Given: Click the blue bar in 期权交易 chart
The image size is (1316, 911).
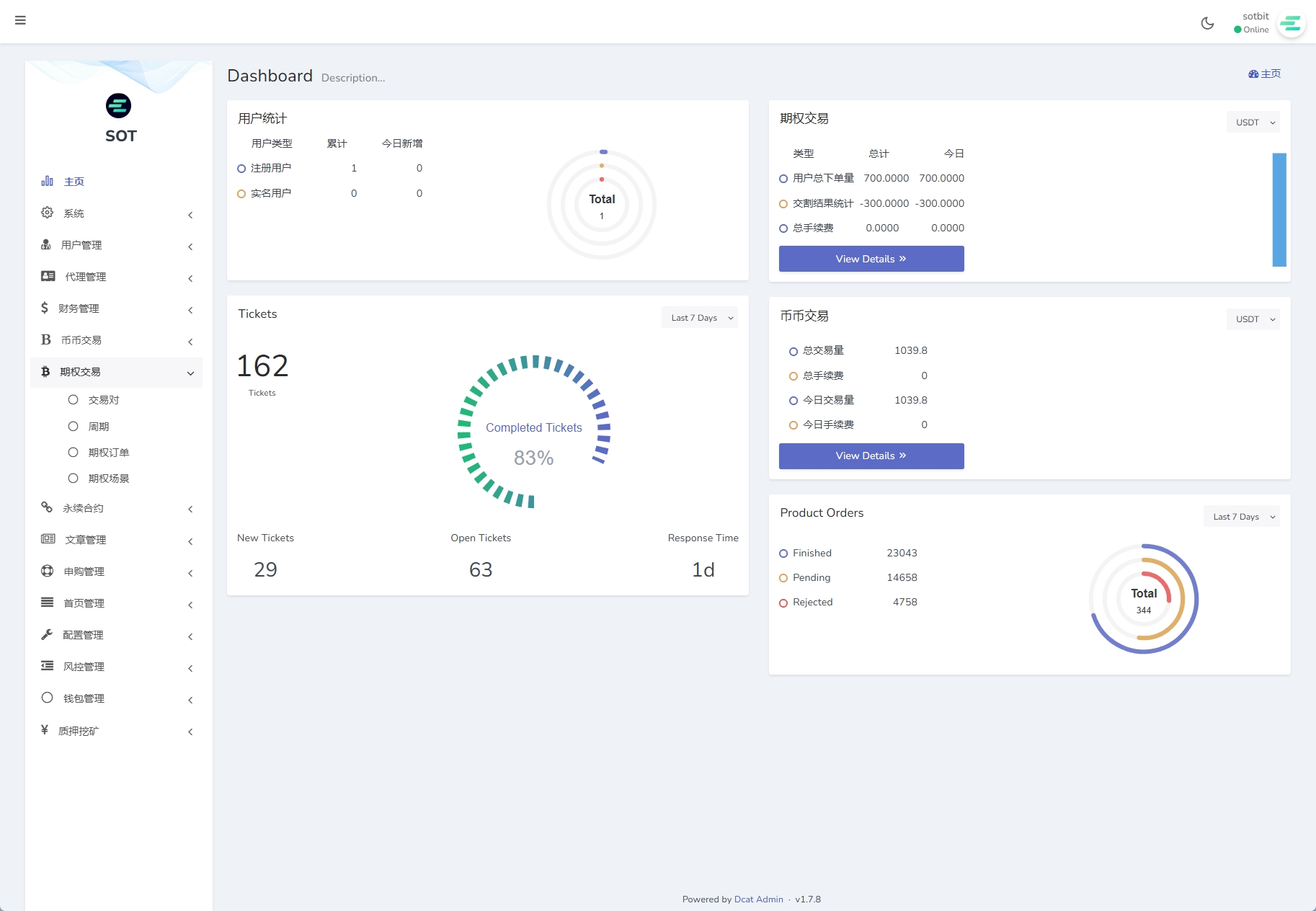Looking at the screenshot, I should (1279, 209).
